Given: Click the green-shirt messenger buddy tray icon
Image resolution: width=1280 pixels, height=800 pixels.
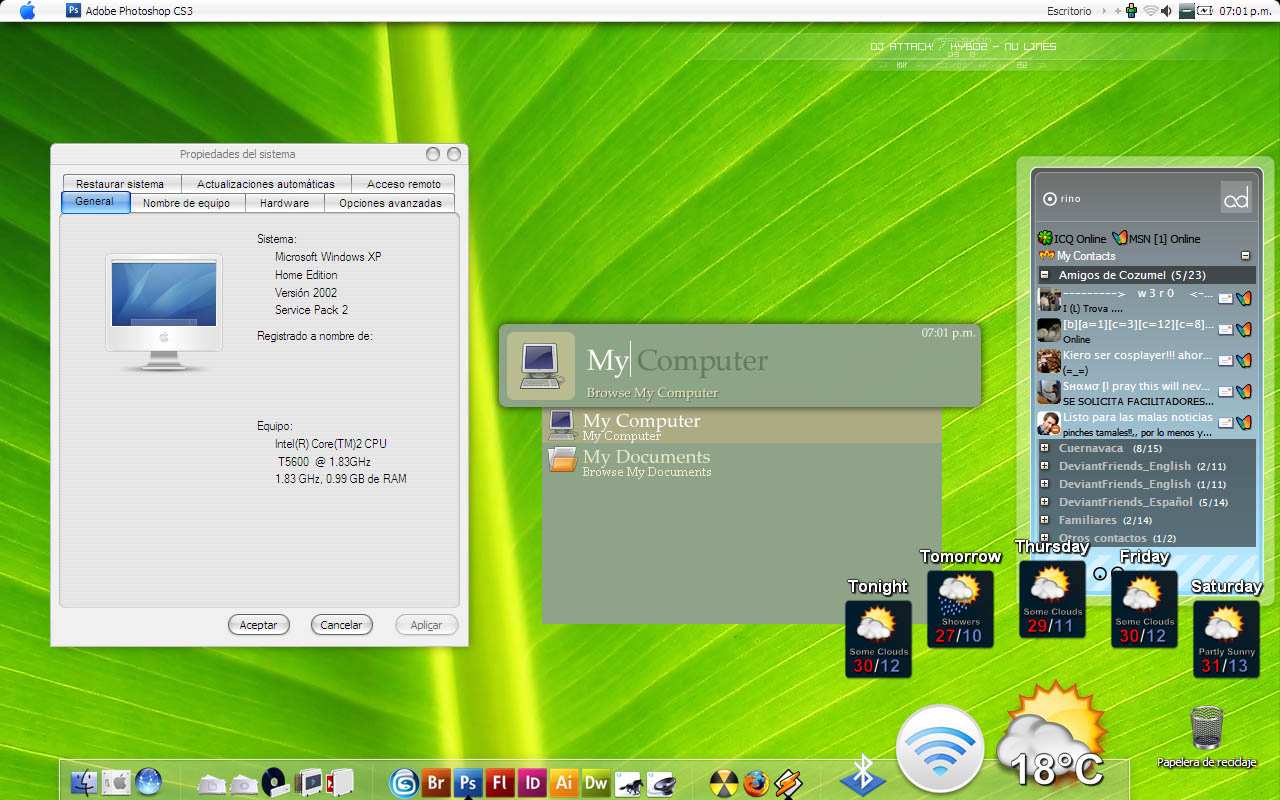Looking at the screenshot, I should 1131,11.
